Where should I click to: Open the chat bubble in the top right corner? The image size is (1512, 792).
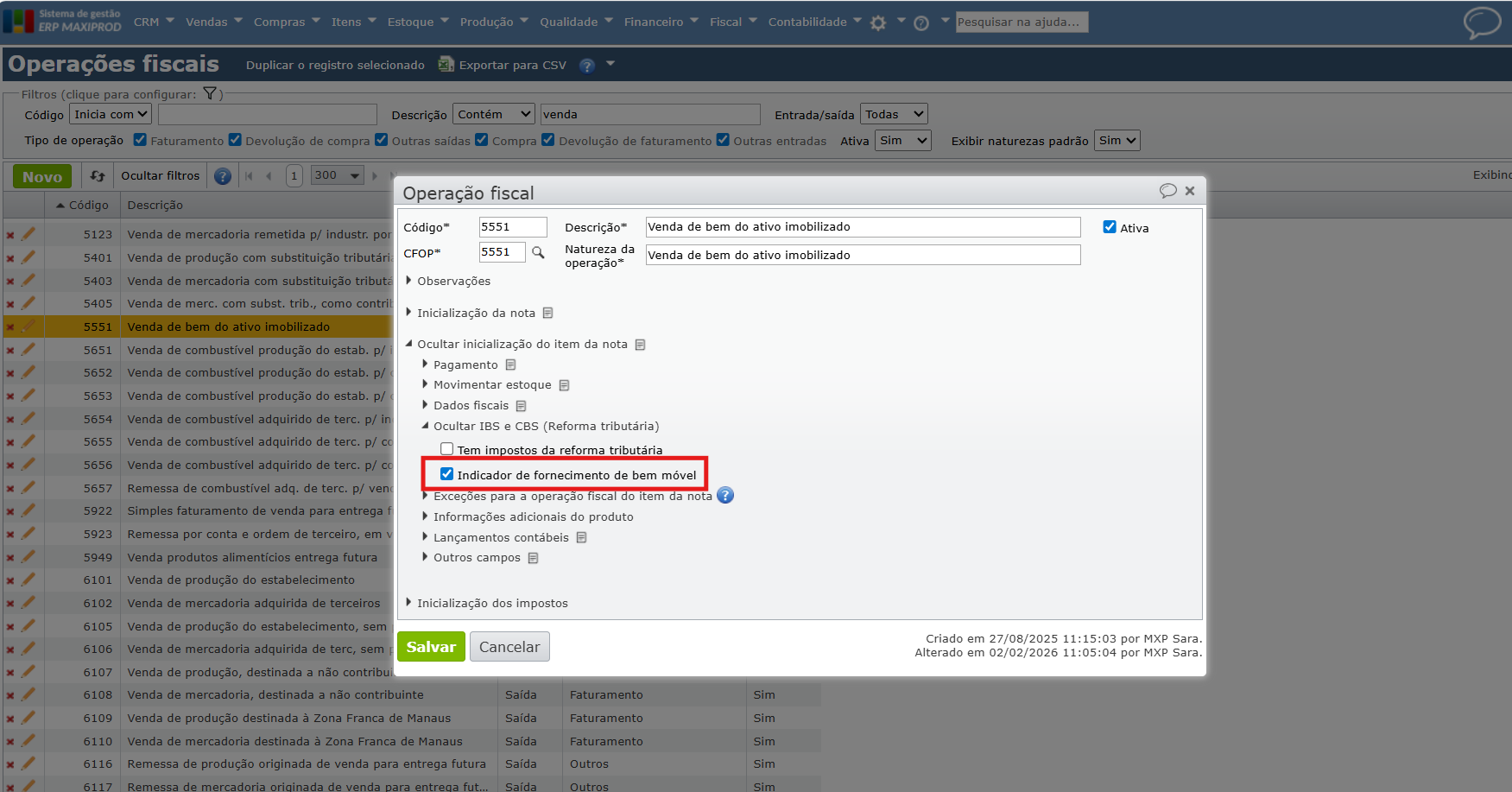click(x=1482, y=22)
